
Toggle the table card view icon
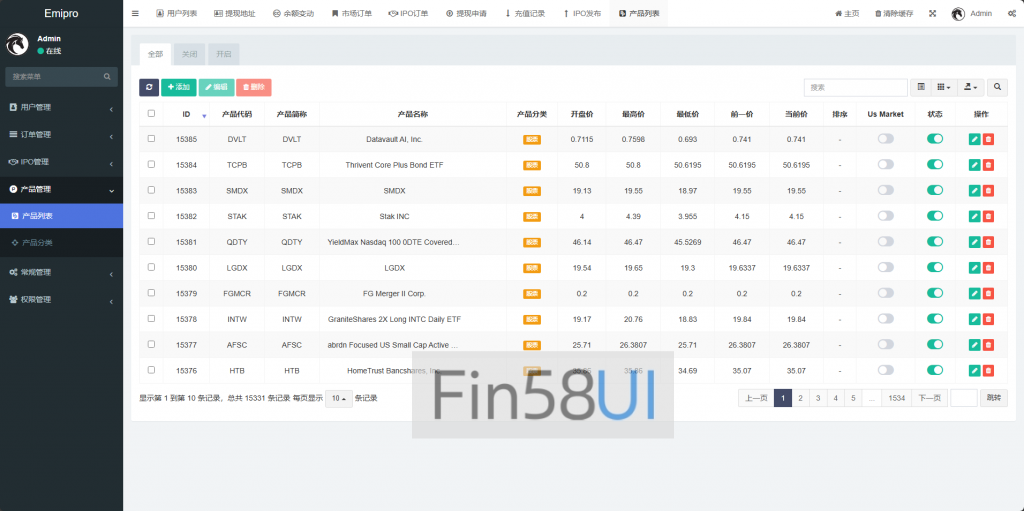click(921, 88)
